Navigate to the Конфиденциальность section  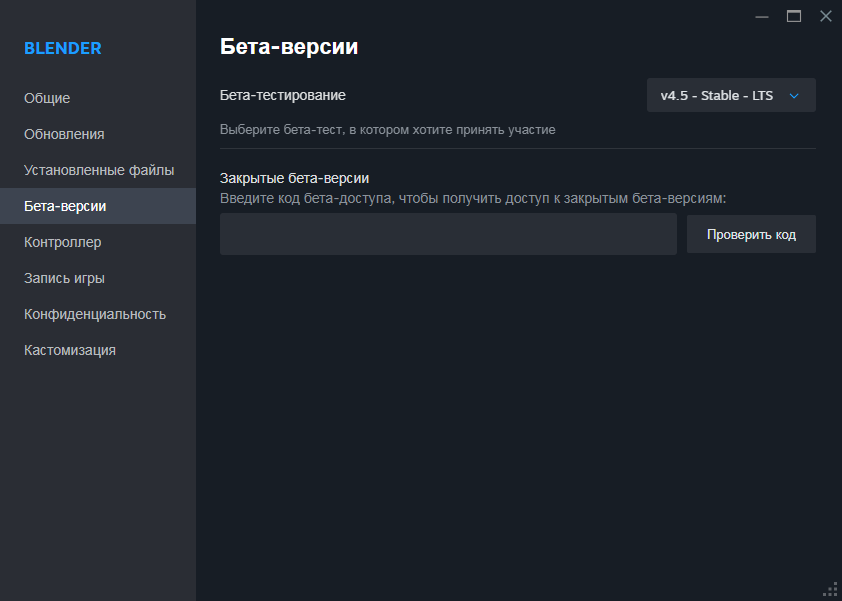coord(95,314)
